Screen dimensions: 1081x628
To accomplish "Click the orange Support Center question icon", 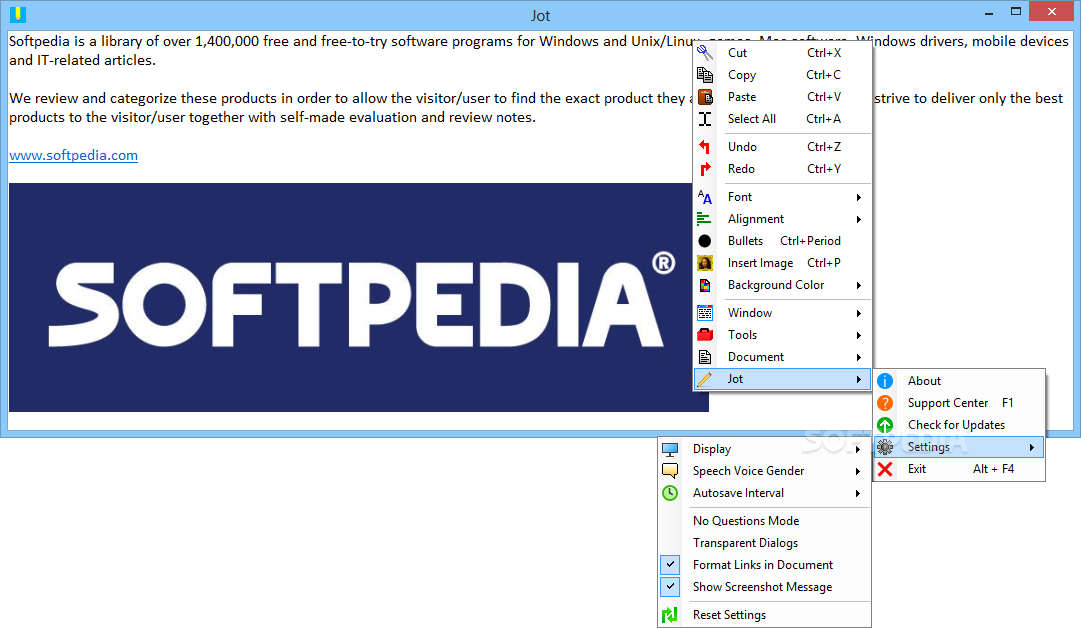I will point(885,403).
